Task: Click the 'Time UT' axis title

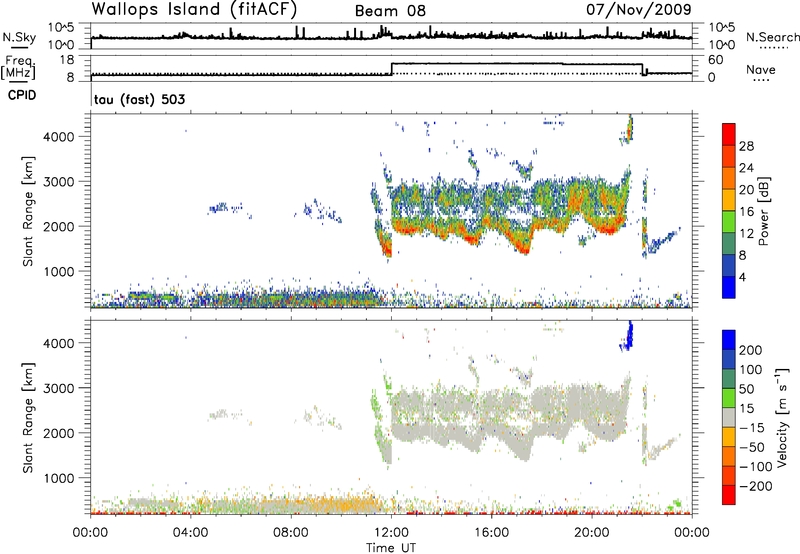Action: [391, 547]
